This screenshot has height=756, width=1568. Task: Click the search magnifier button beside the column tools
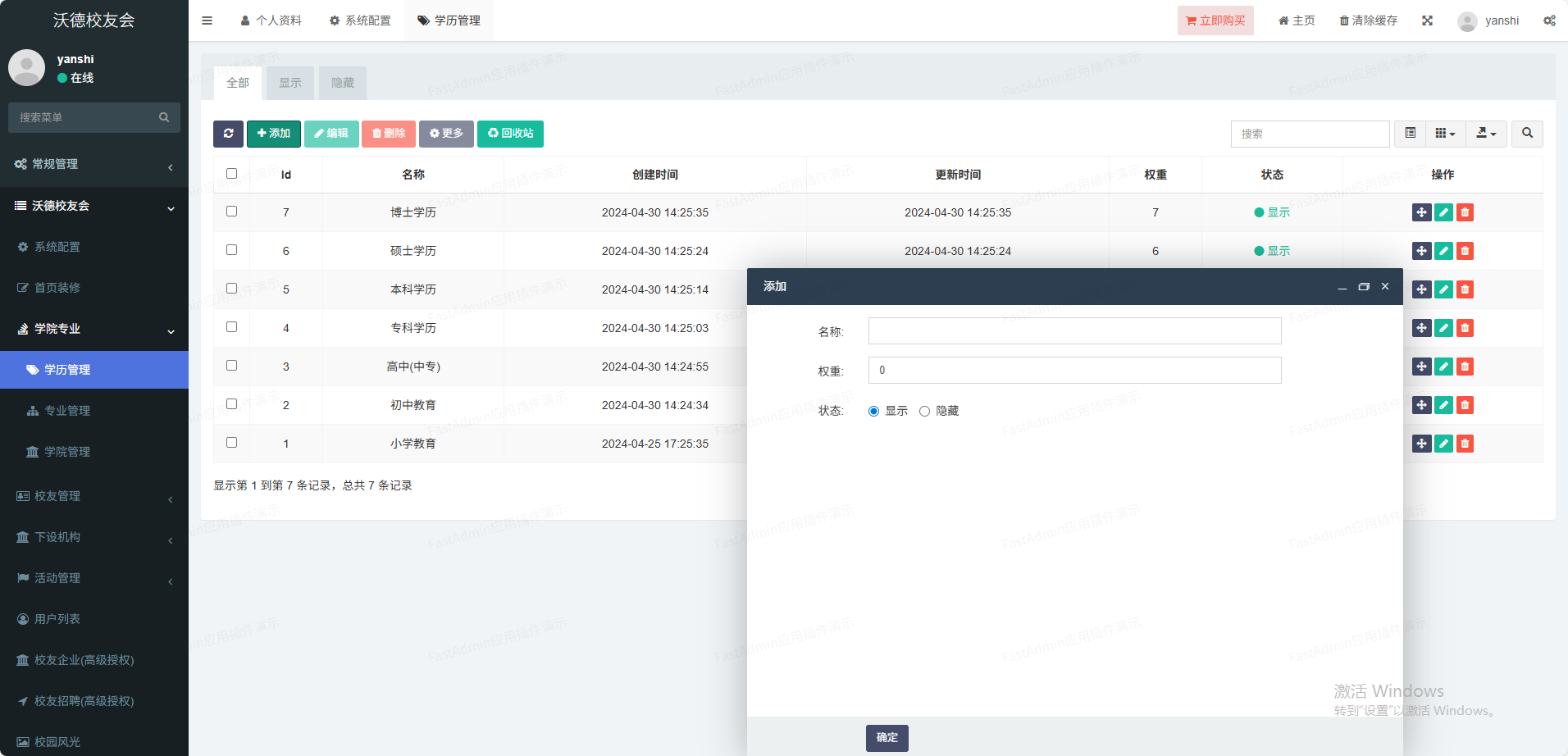1527,134
